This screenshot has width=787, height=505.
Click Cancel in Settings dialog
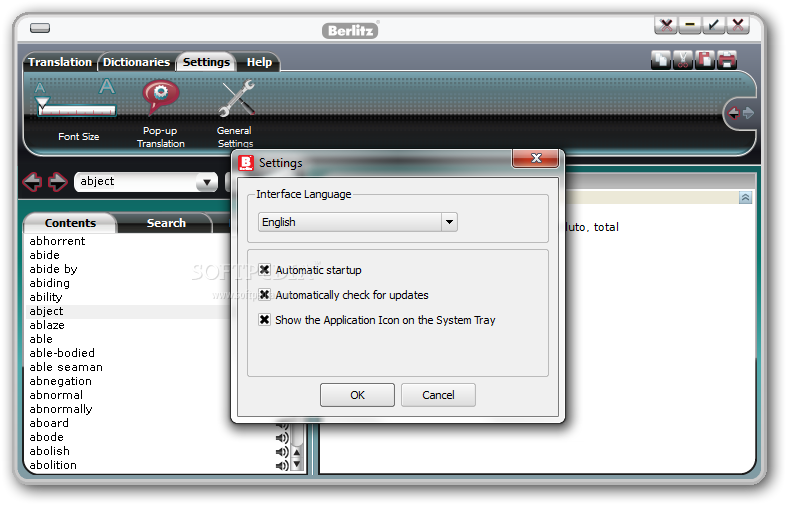click(x=438, y=395)
